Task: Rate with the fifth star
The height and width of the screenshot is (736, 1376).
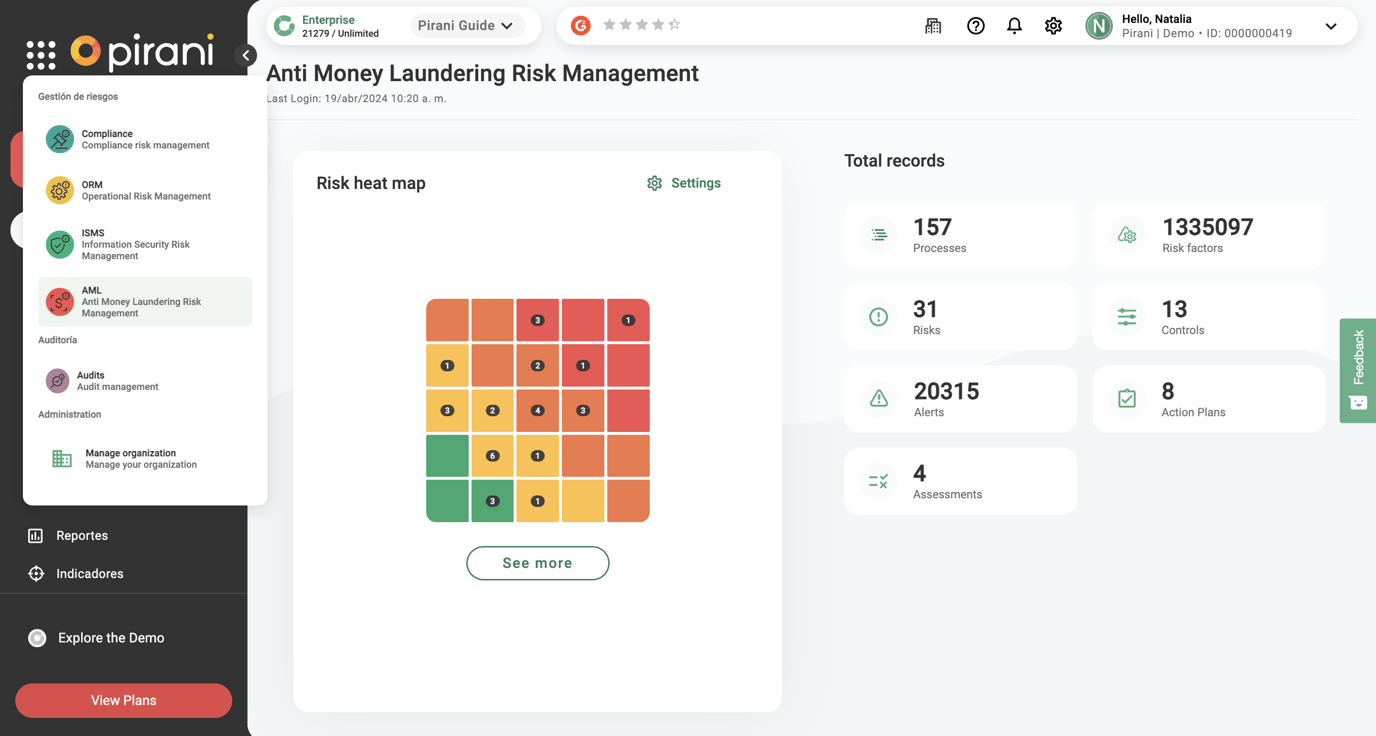Action: [674, 25]
